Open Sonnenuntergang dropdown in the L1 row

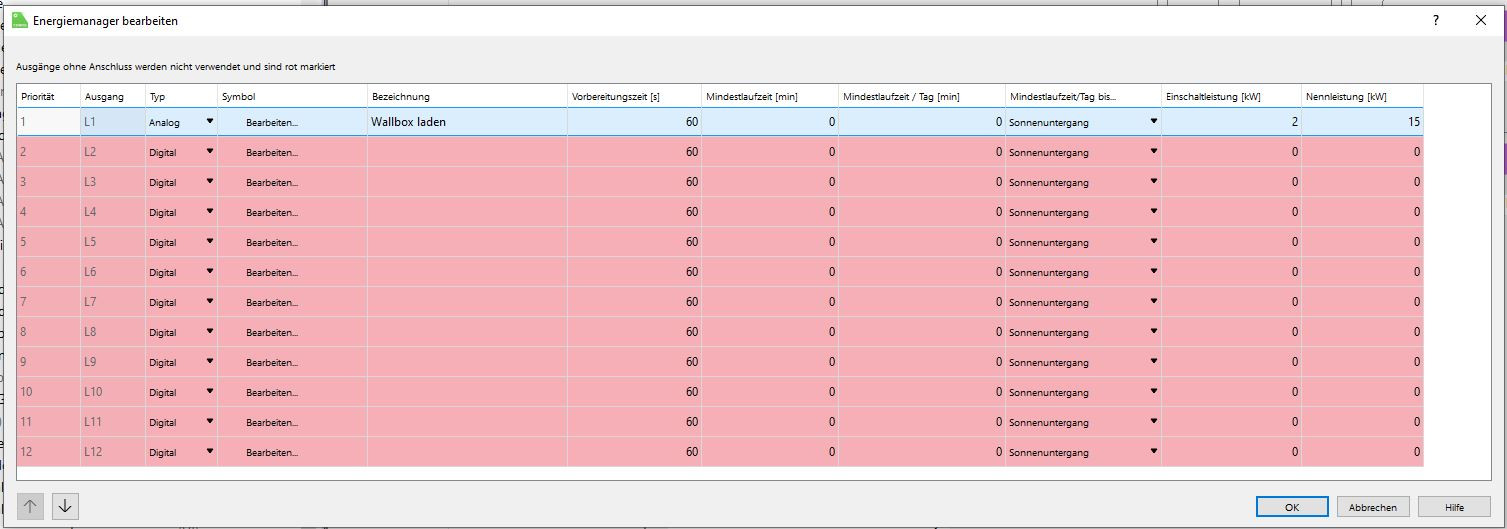click(x=1153, y=121)
